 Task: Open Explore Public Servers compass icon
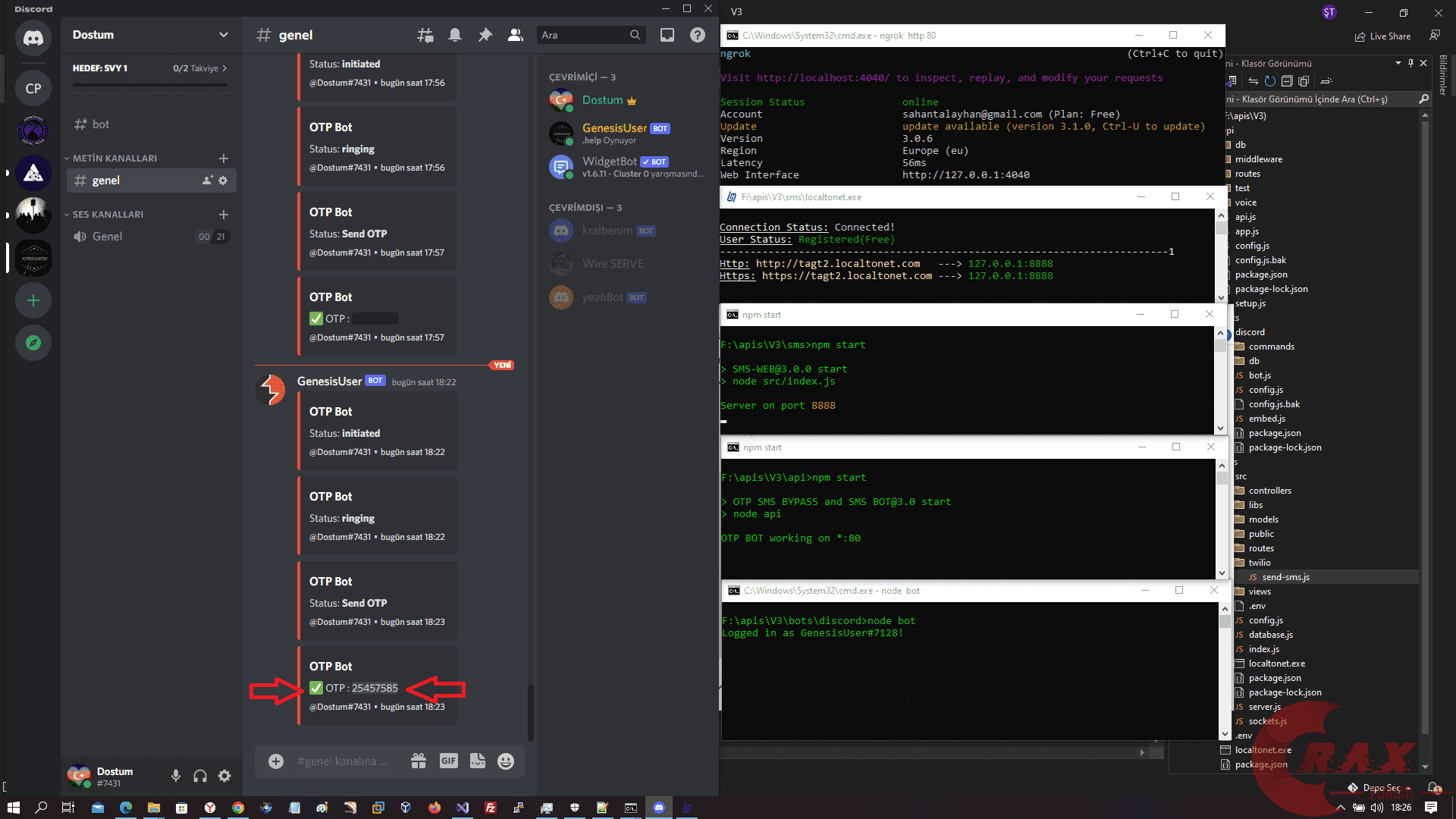[x=33, y=343]
